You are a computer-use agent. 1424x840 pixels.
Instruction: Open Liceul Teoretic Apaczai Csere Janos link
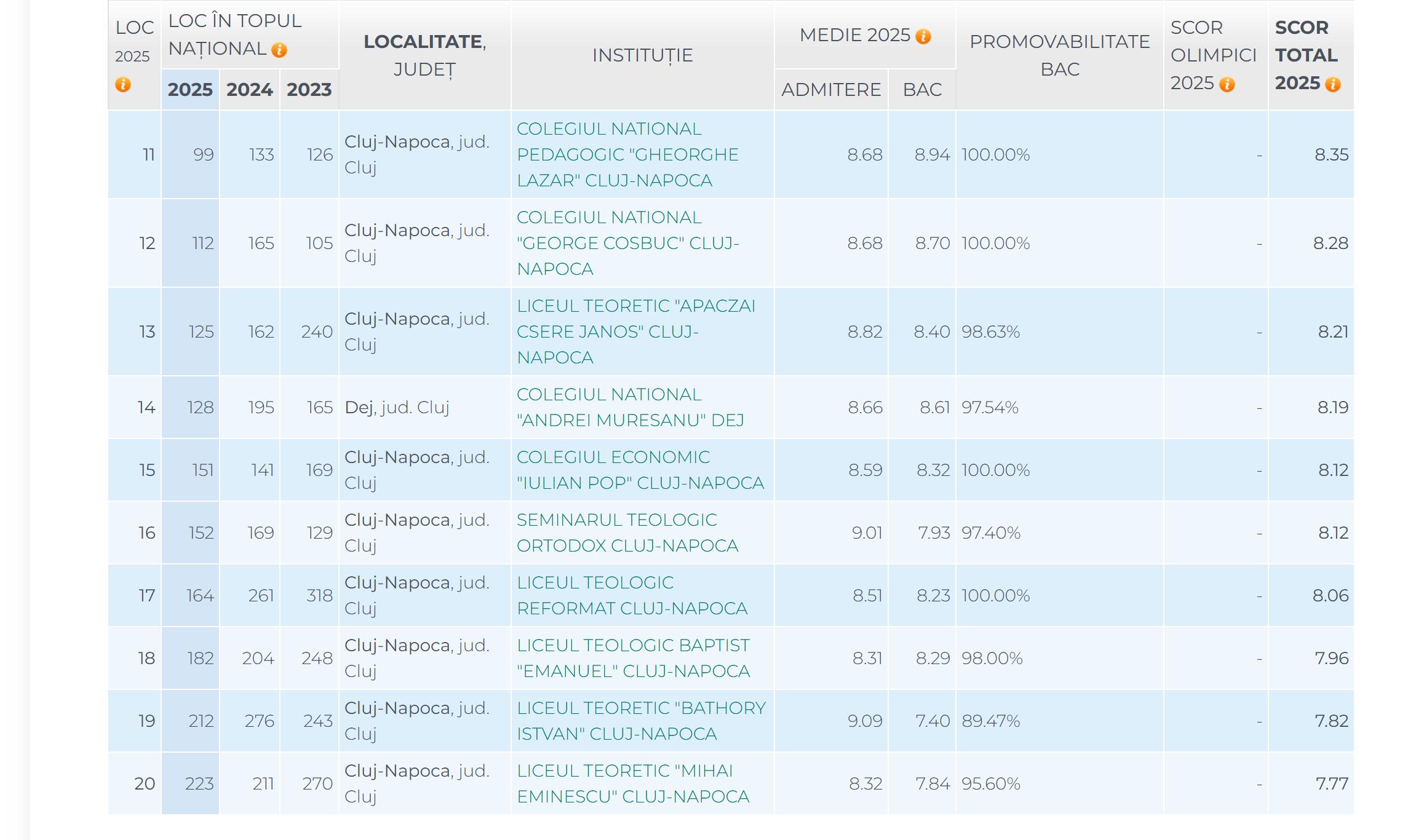click(x=635, y=331)
